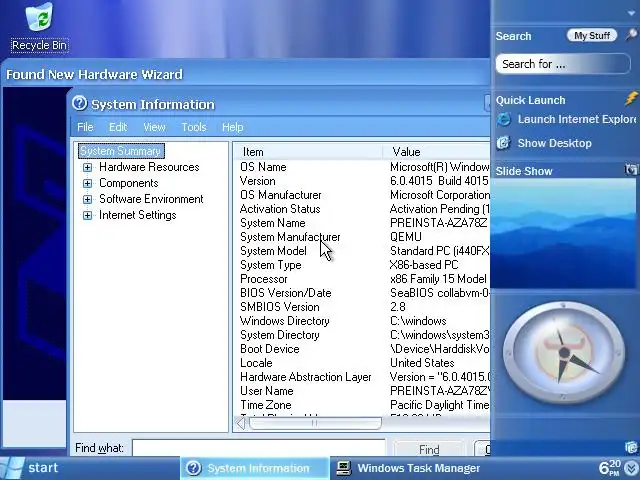Select Software Environment tree label
The width and height of the screenshot is (640, 480).
click(151, 199)
